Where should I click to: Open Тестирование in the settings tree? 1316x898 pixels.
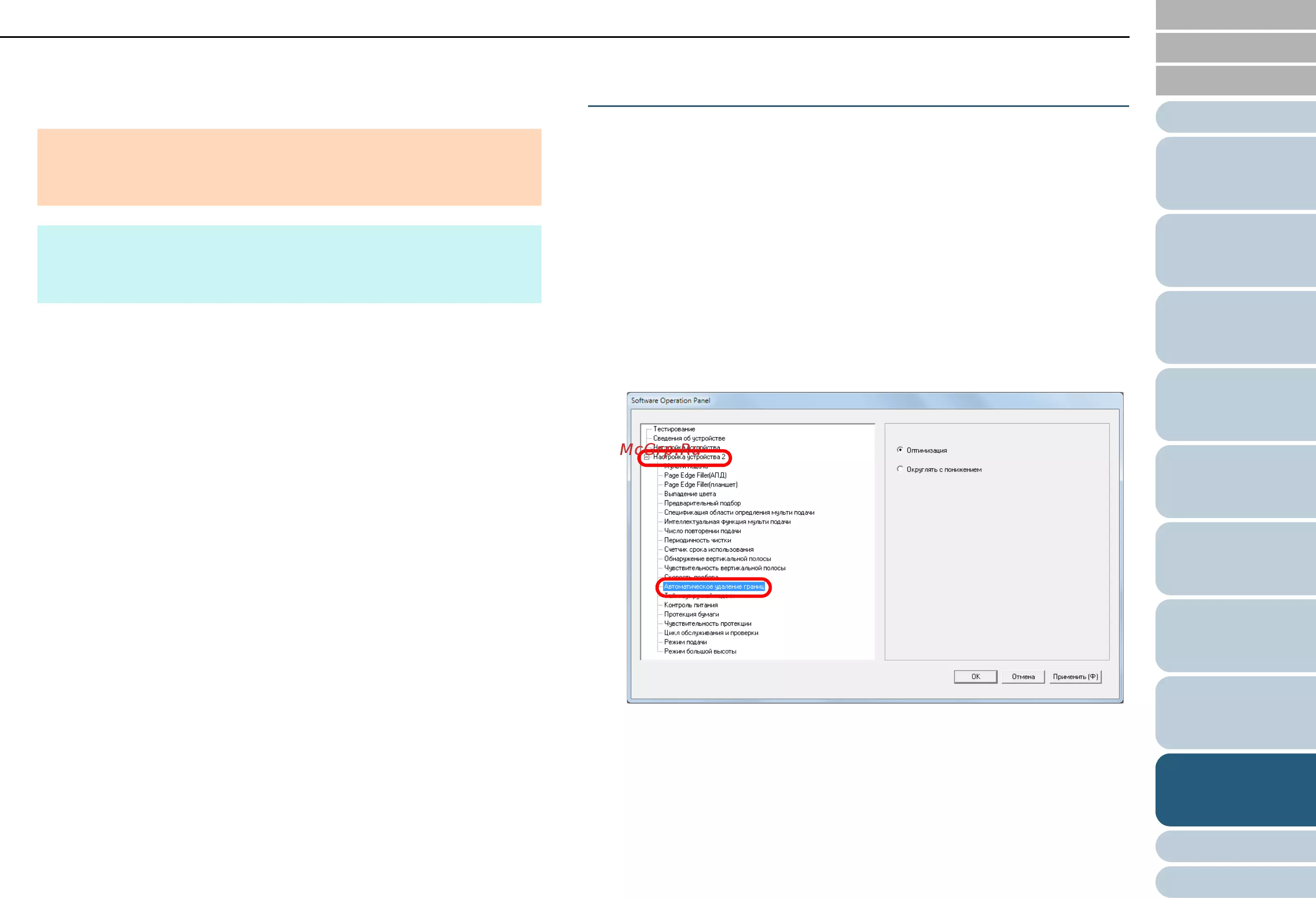(674, 429)
